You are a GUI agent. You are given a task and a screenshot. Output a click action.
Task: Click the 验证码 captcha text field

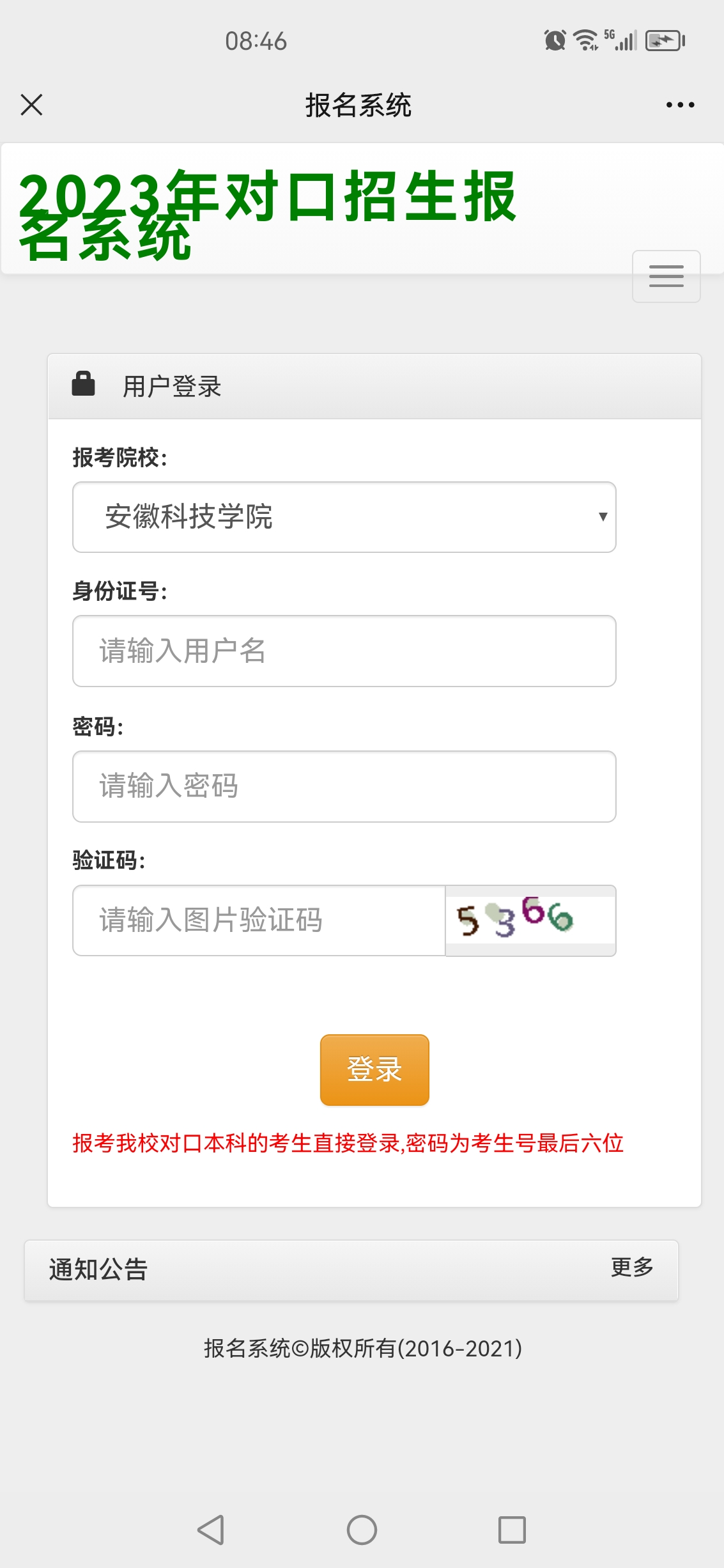[x=259, y=920]
